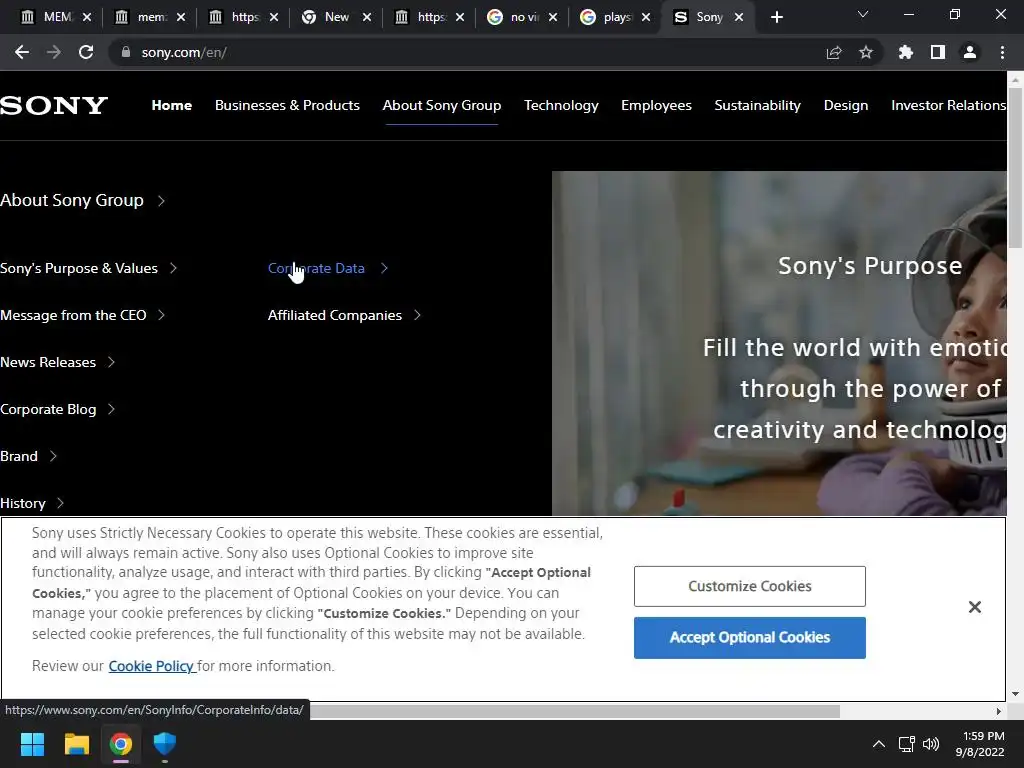
Task: Open Investor Relations menu
Action: 948,105
